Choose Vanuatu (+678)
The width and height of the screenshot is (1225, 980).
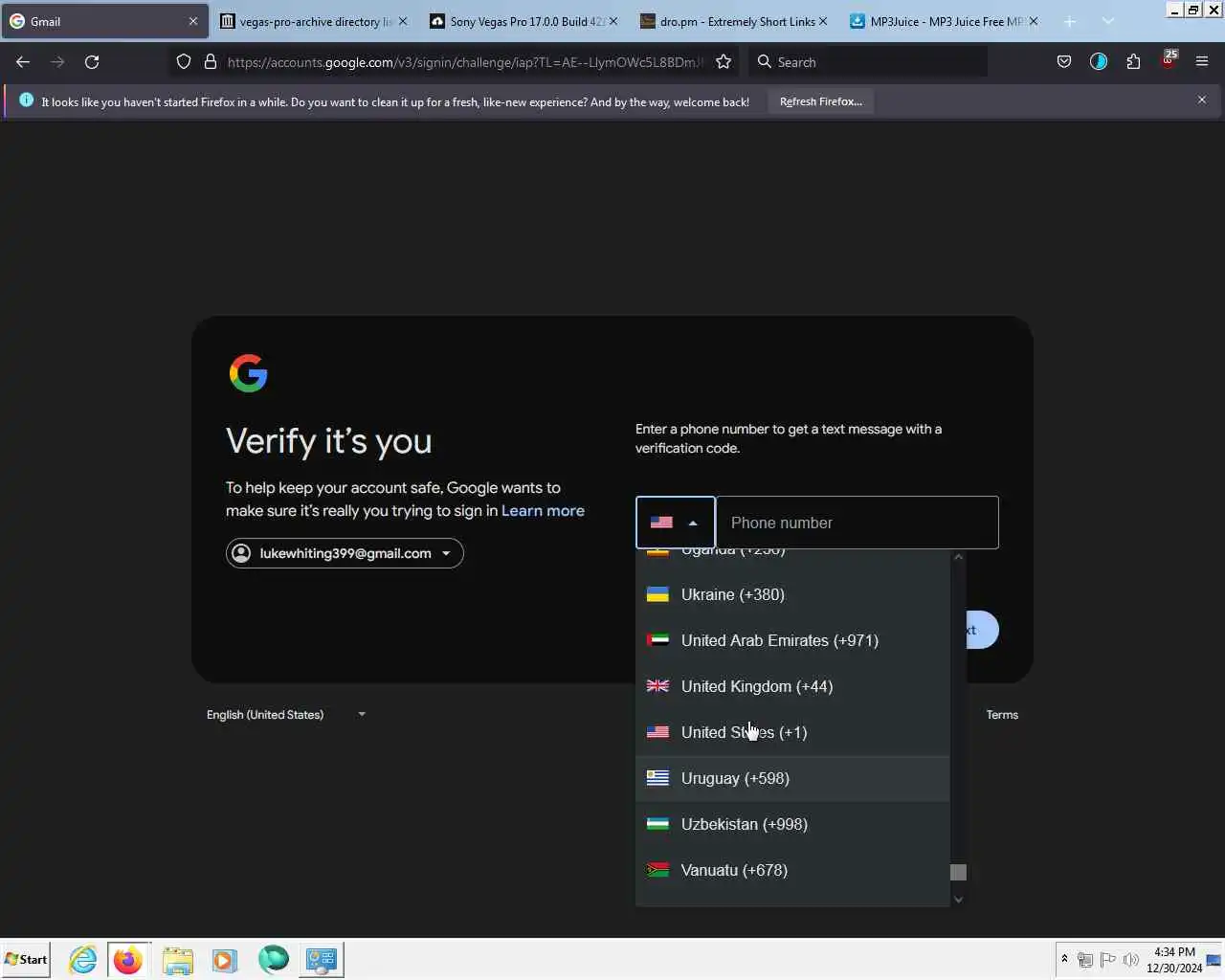tap(792, 870)
